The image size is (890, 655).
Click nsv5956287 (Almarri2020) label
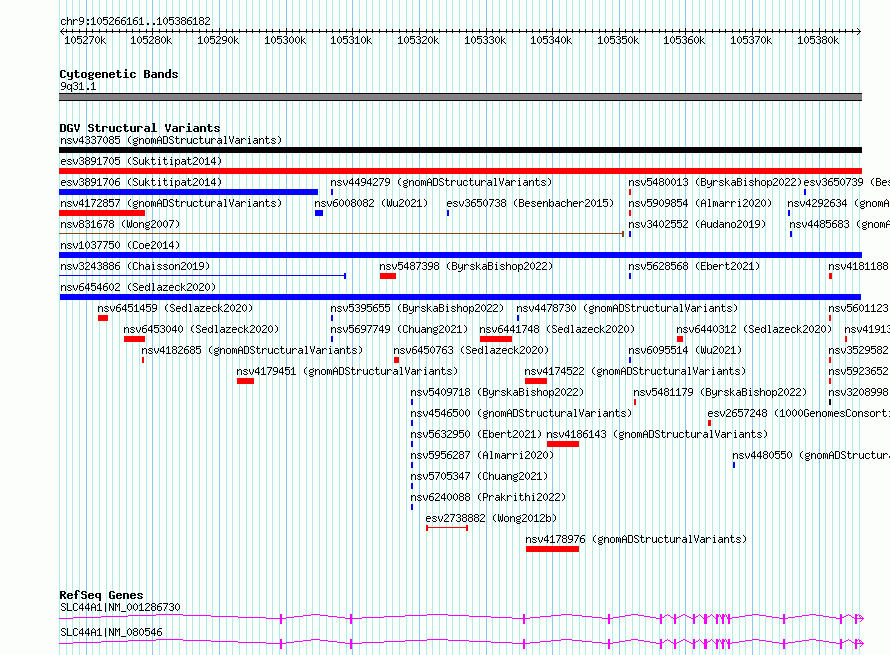click(x=482, y=455)
